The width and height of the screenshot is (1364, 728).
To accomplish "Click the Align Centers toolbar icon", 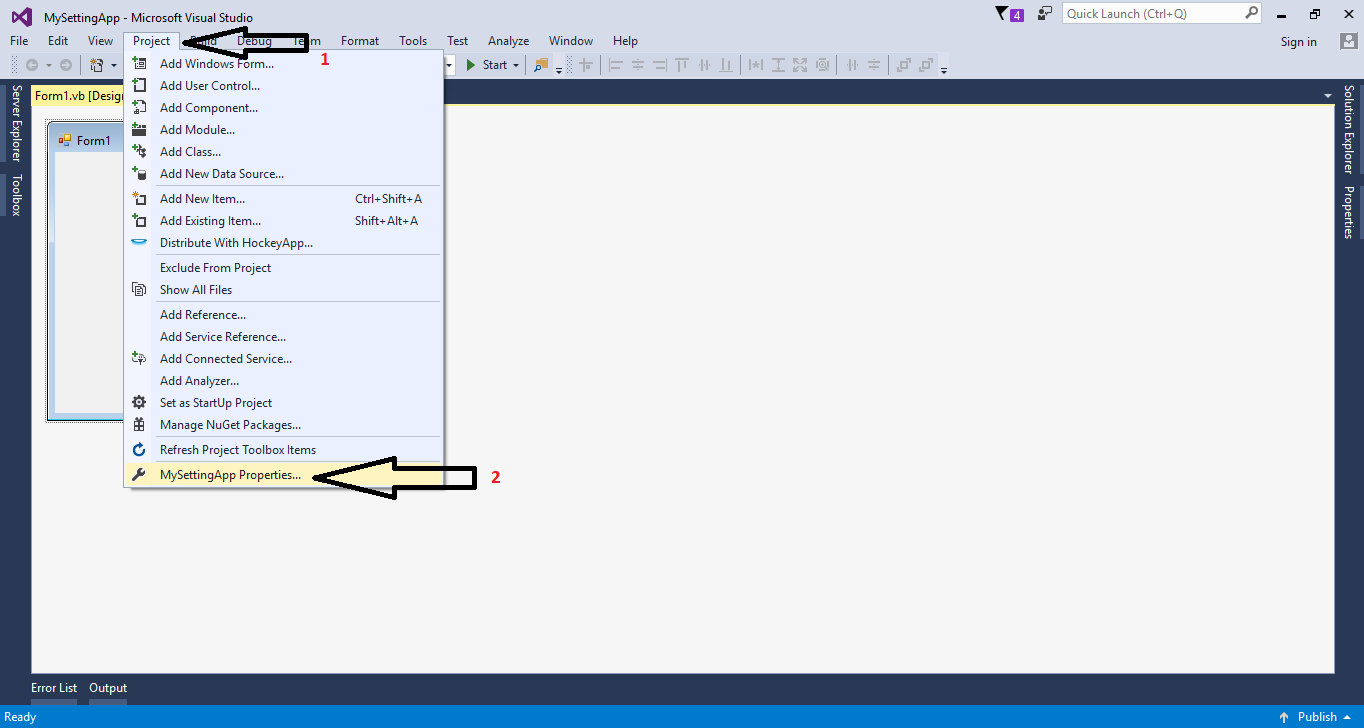I will tap(638, 65).
